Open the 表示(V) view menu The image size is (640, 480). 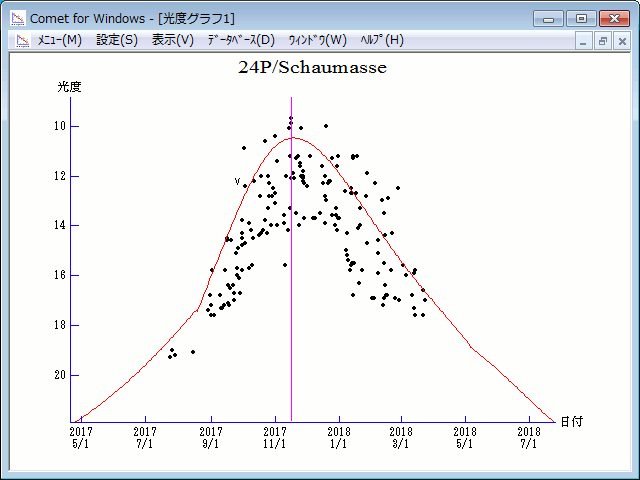[173, 40]
